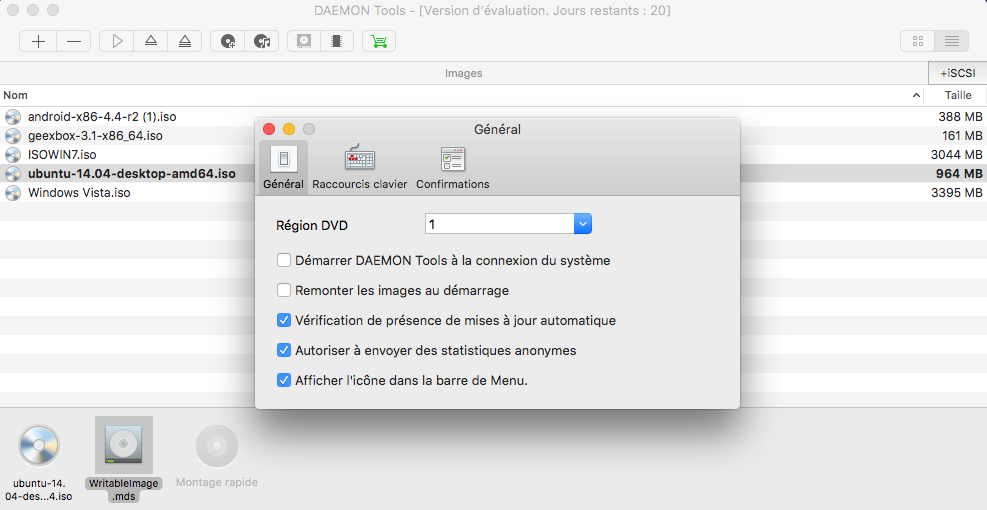Viewport: 987px width, 510px height.
Task: Click disc icon next to Windows Vista.iso
Action: pos(13,193)
